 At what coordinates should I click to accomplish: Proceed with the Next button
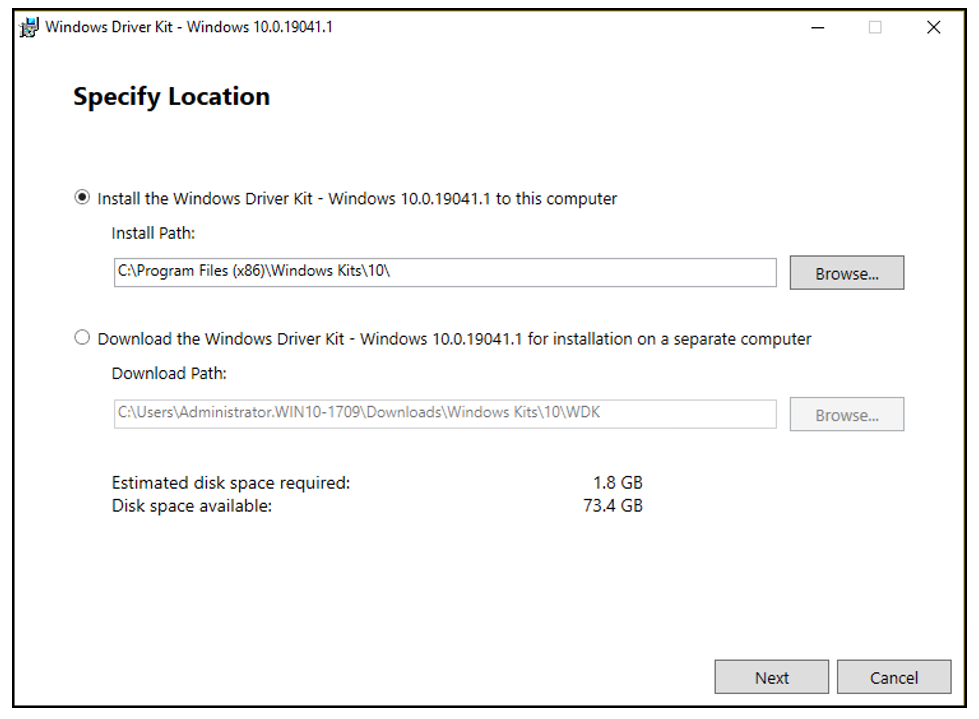point(772,677)
